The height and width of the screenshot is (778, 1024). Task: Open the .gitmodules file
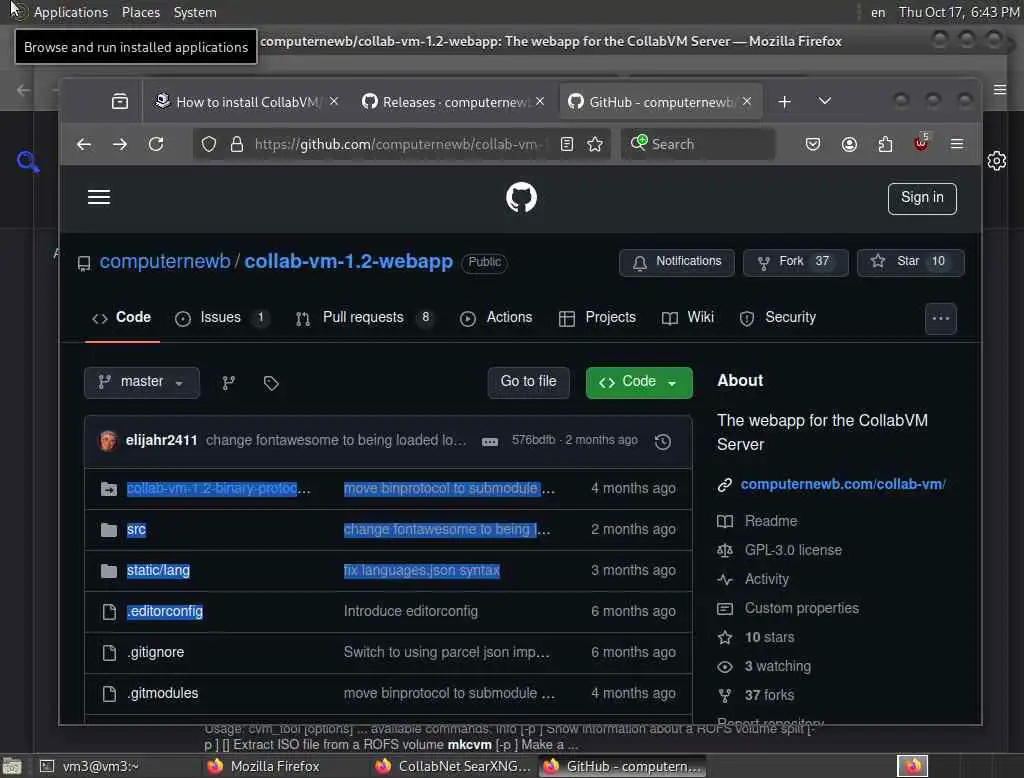point(163,693)
